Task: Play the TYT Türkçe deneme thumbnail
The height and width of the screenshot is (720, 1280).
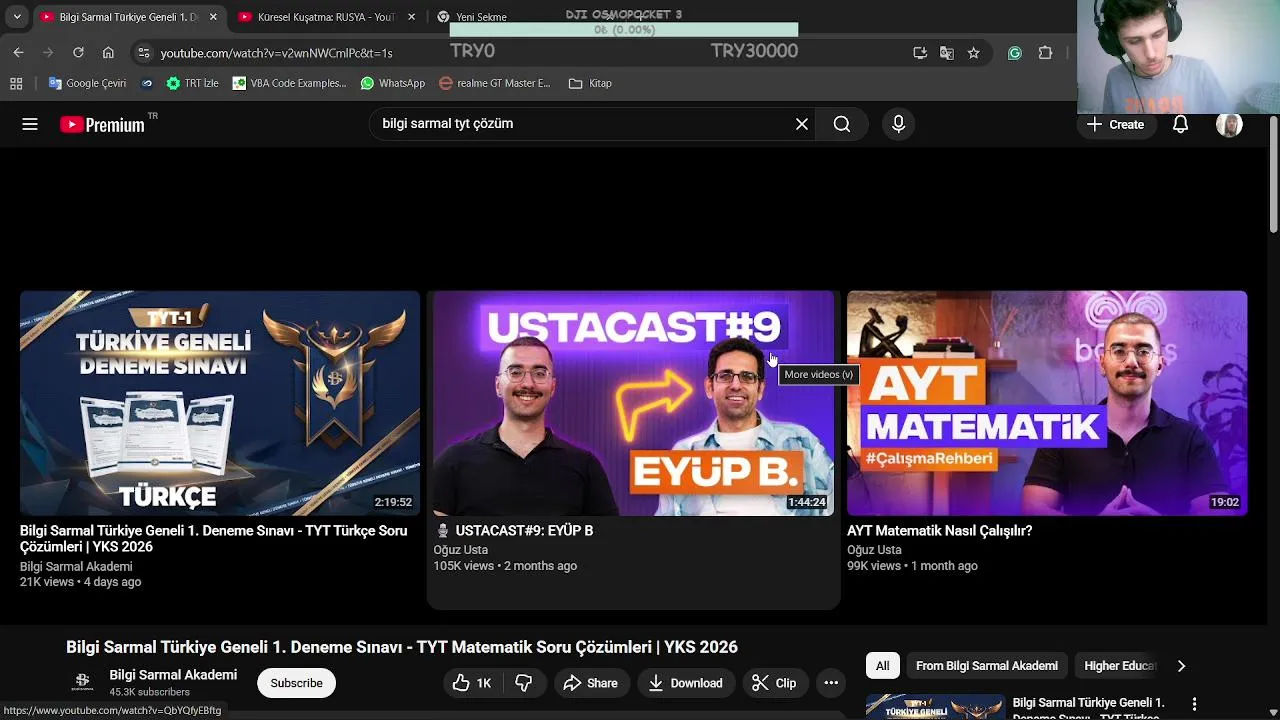Action: pyautogui.click(x=220, y=403)
